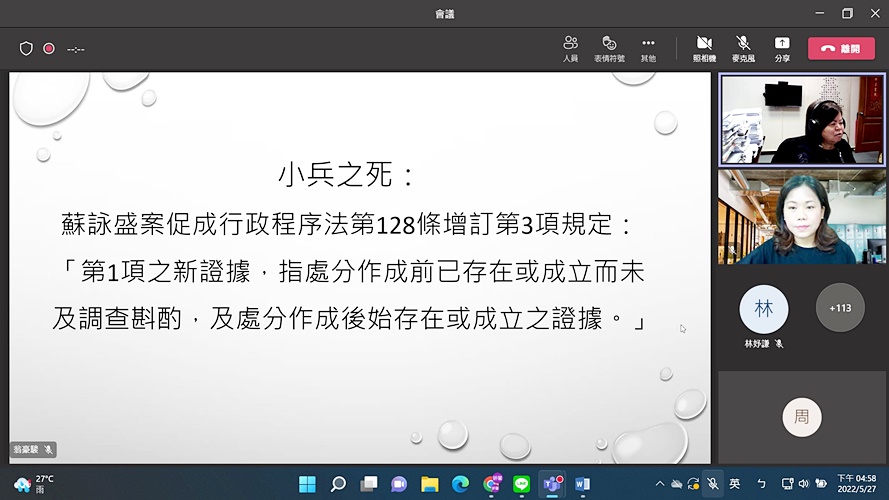Switch the 英 input language indicator
This screenshot has height=500, width=889.
click(x=735, y=484)
